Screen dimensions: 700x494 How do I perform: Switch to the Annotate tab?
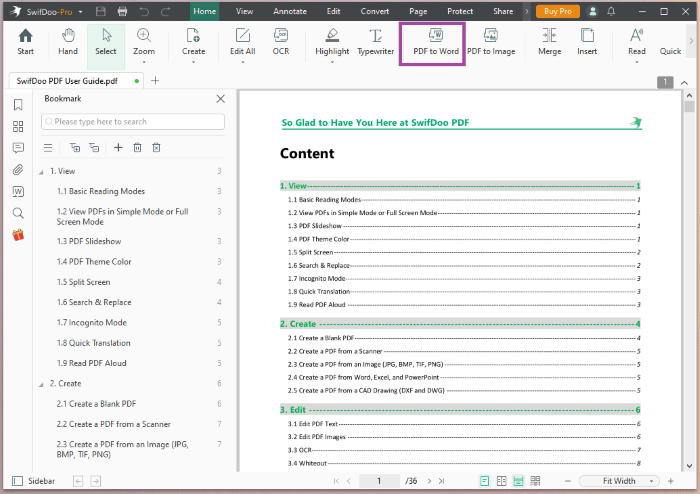click(x=290, y=11)
